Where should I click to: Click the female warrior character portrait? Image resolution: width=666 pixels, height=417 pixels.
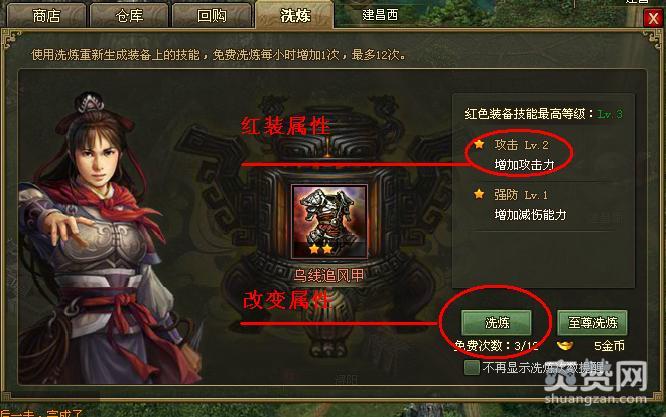[104, 238]
